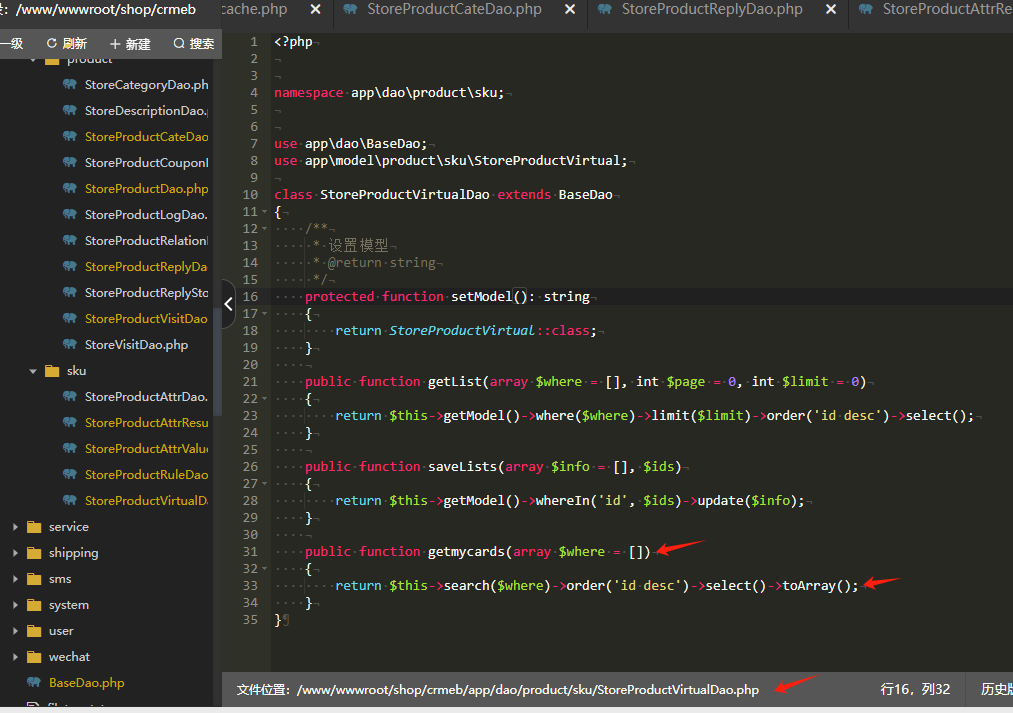Open StoreProductDao.php in file tree

(x=147, y=188)
